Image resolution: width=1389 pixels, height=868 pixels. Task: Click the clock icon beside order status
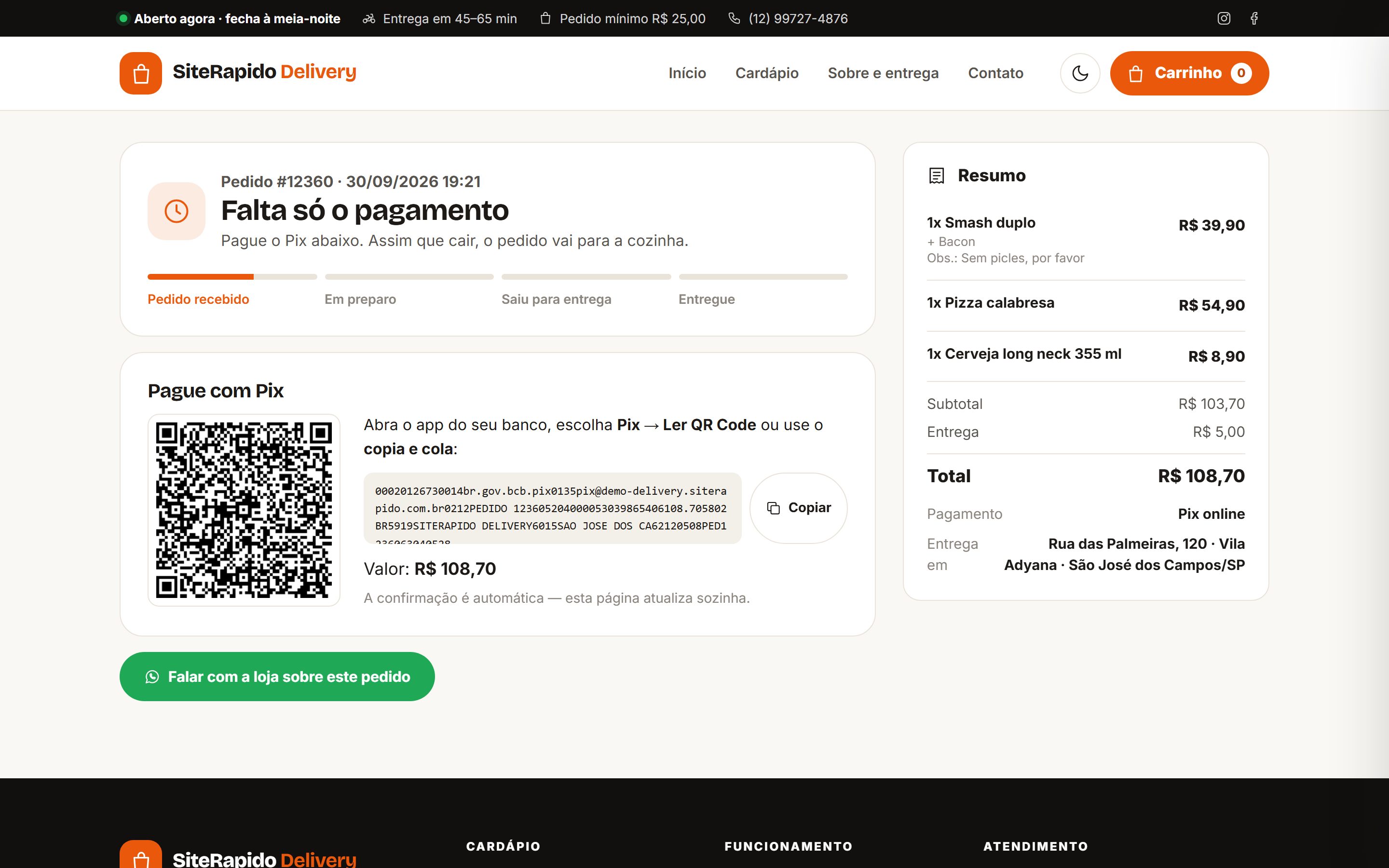click(x=176, y=211)
